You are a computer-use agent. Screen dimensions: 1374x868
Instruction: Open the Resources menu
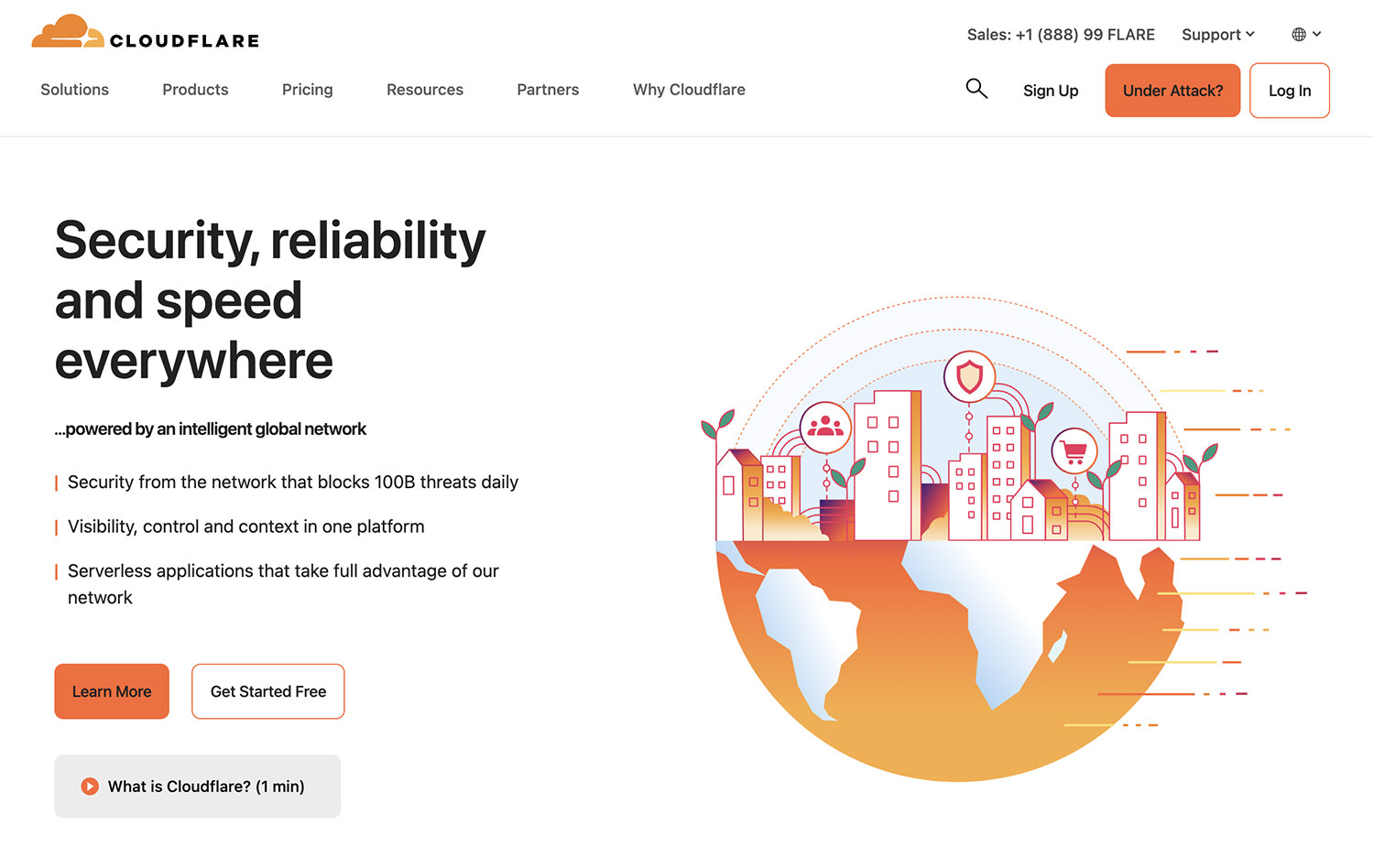pos(425,90)
